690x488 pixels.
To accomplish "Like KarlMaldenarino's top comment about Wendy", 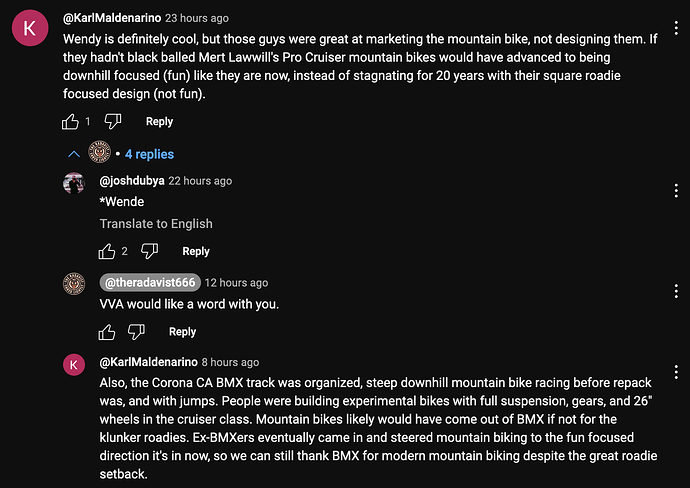I will 70,121.
